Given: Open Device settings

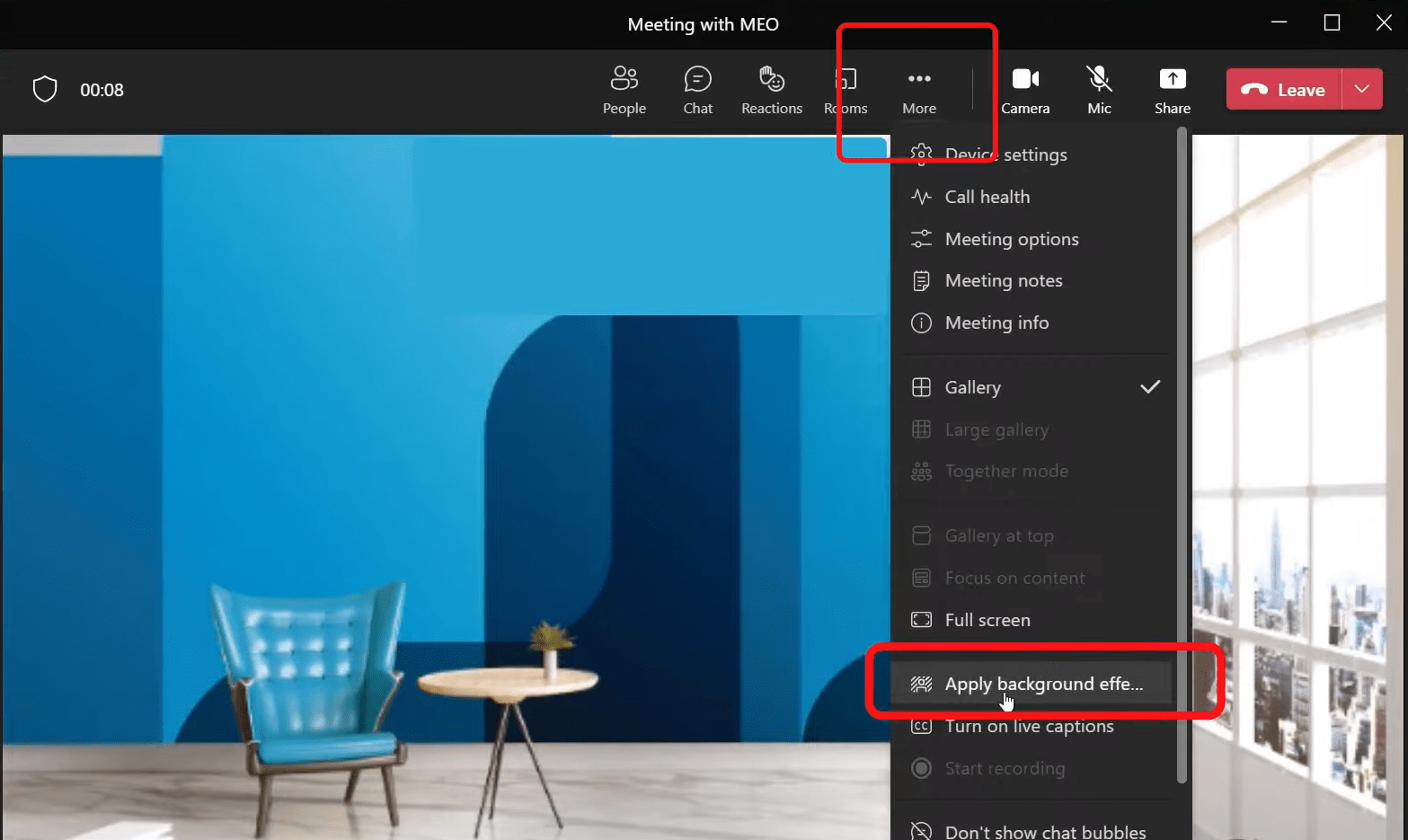Looking at the screenshot, I should click(x=1033, y=155).
